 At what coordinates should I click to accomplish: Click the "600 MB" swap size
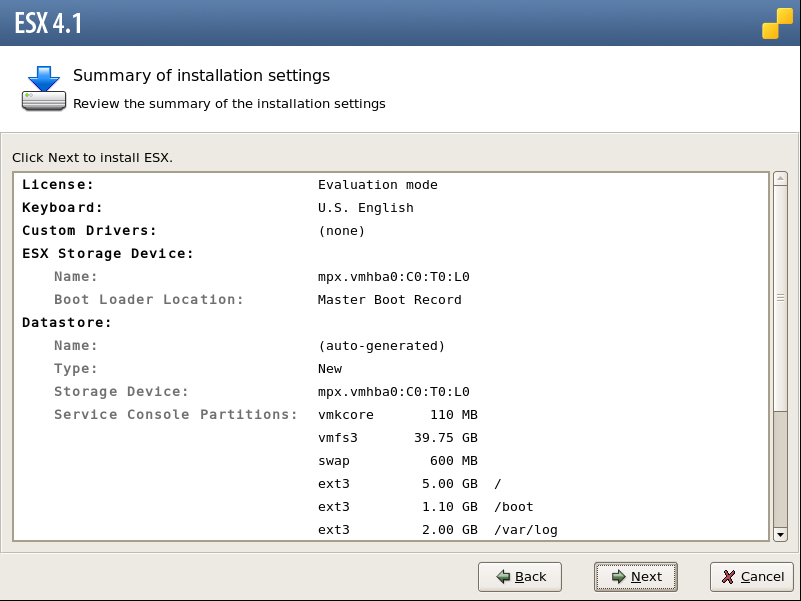coord(454,460)
